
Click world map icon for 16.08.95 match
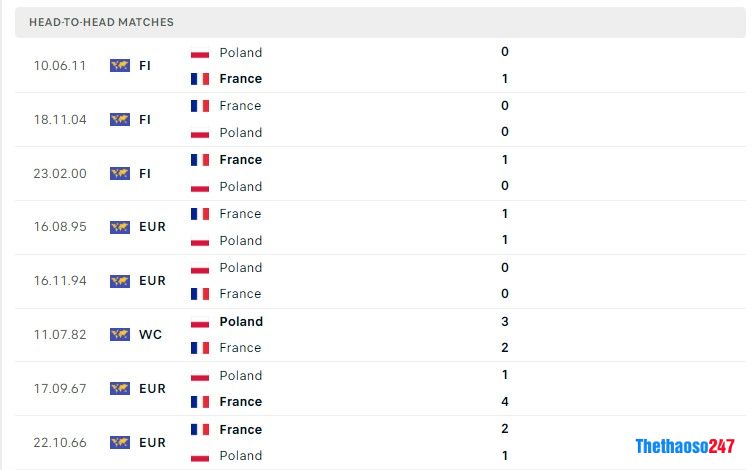[119, 227]
